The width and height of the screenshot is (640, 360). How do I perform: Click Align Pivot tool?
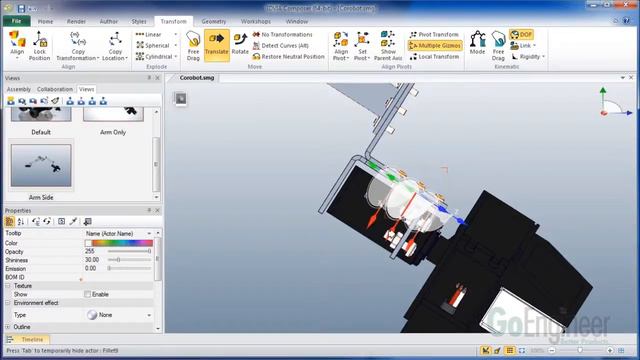tap(341, 46)
